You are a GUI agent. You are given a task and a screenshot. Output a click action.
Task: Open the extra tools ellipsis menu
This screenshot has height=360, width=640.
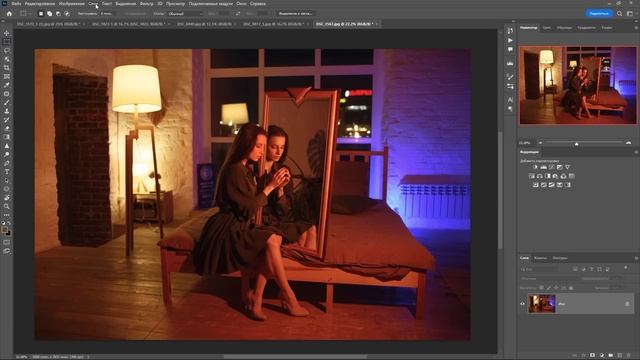click(x=7, y=215)
